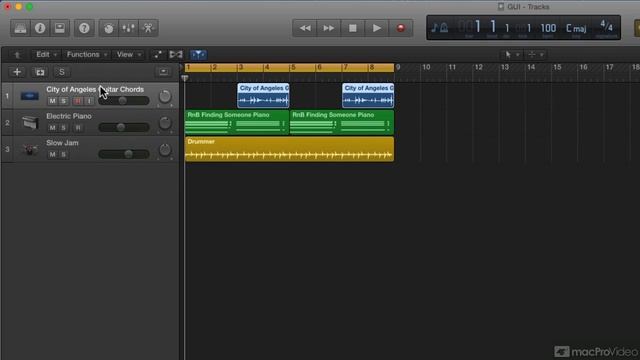Click the stop transport button
This screenshot has width=640, height=360.
pyautogui.click(x=352, y=28)
